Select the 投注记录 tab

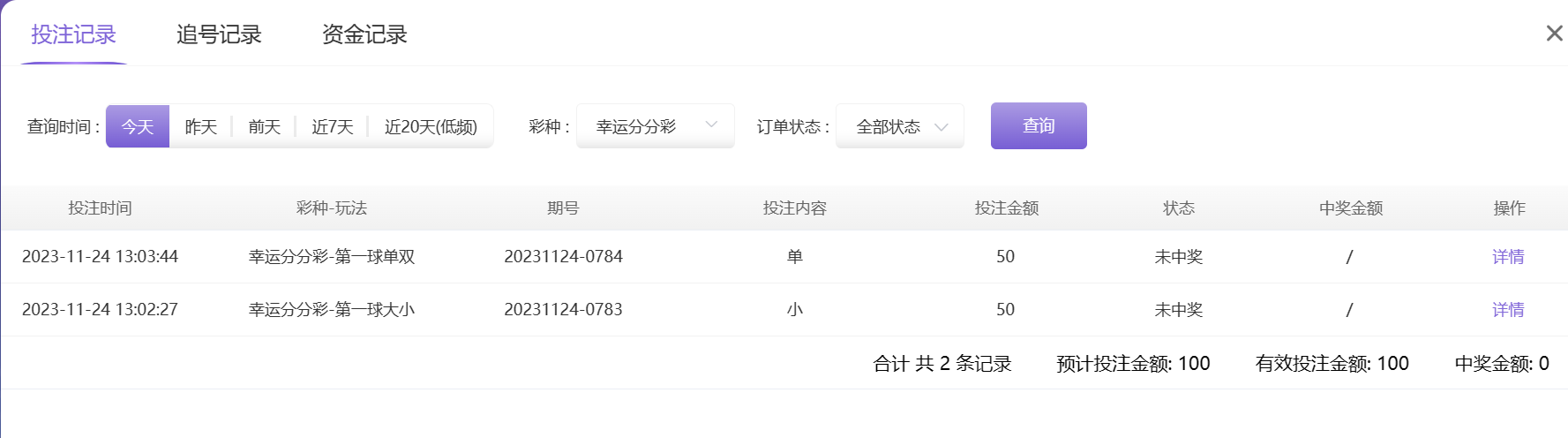coord(74,34)
